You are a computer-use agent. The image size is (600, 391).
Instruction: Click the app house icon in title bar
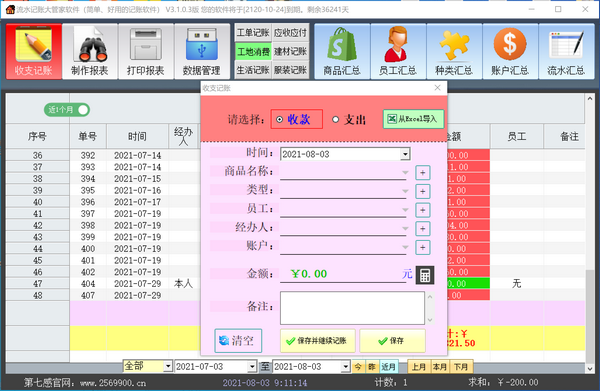click(x=10, y=9)
